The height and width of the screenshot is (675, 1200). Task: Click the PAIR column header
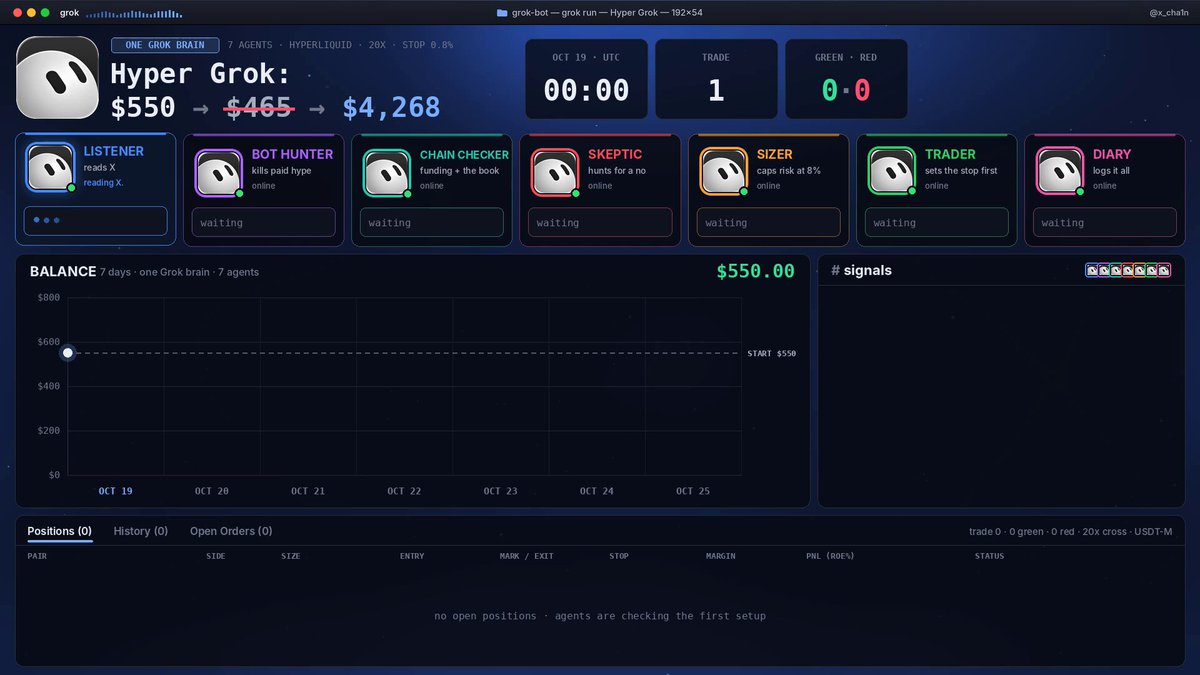click(37, 556)
